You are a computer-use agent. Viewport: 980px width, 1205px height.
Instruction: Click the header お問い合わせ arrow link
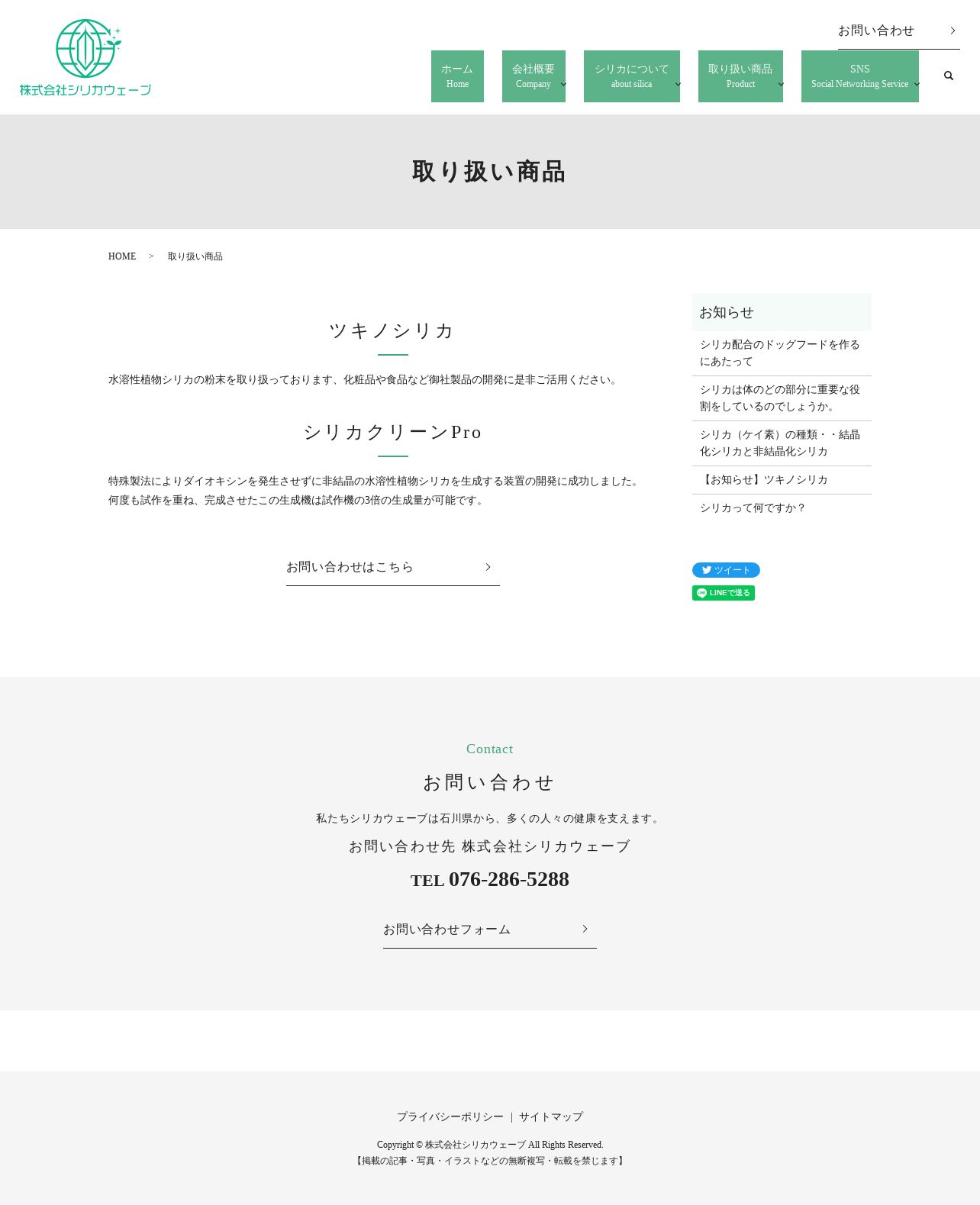coord(898,31)
